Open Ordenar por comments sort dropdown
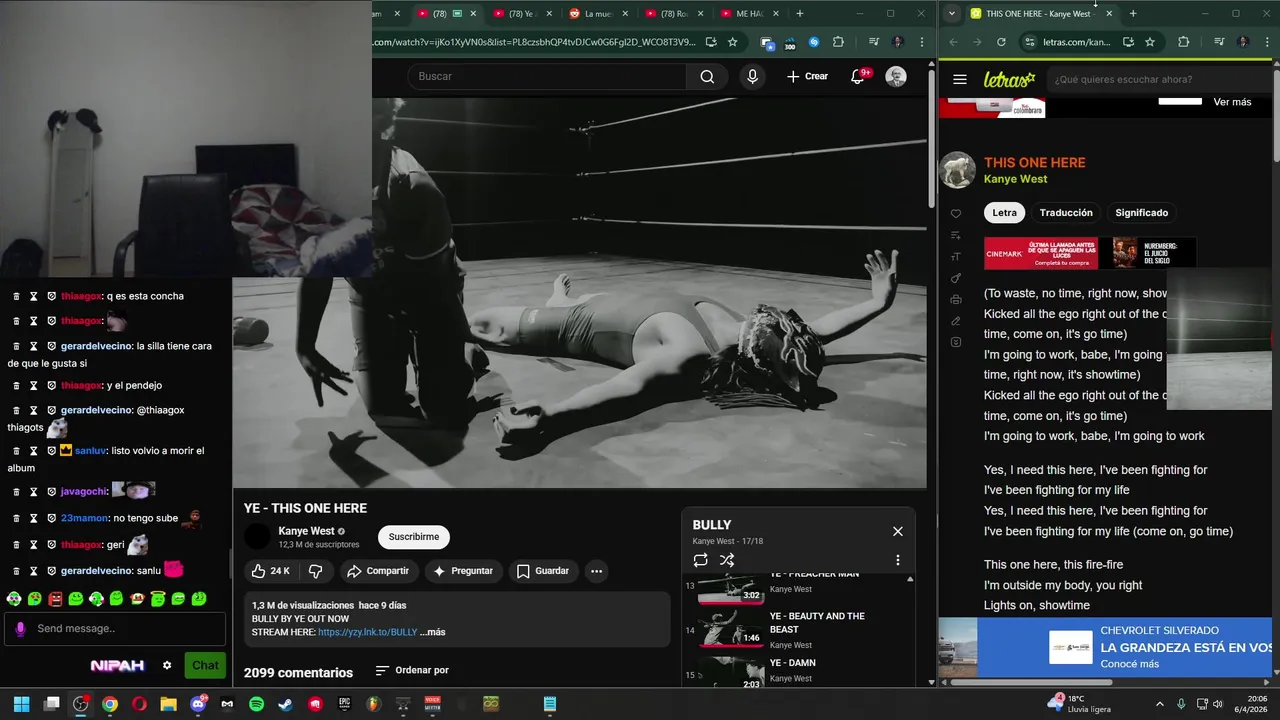The width and height of the screenshot is (1280, 720). [x=412, y=670]
